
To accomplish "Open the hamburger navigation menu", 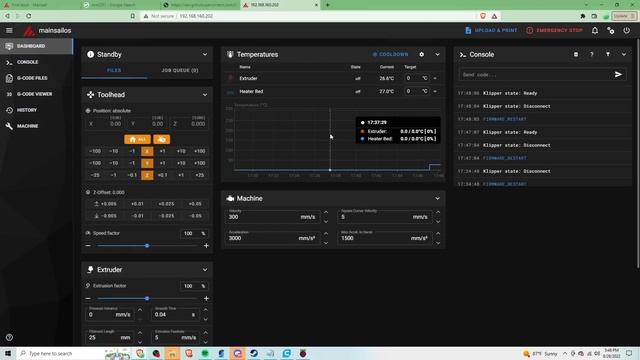I will [9, 31].
